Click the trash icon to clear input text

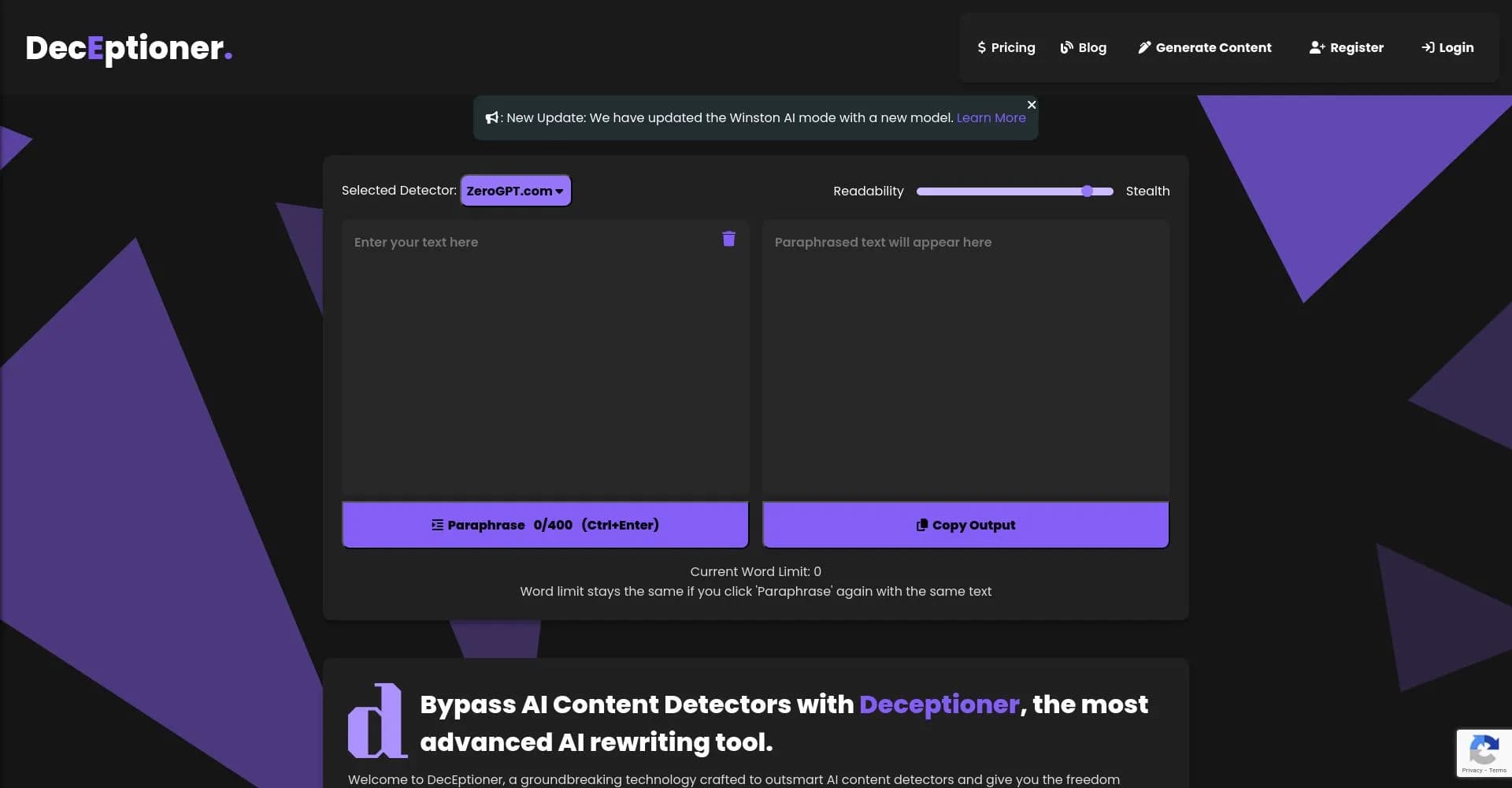point(728,239)
